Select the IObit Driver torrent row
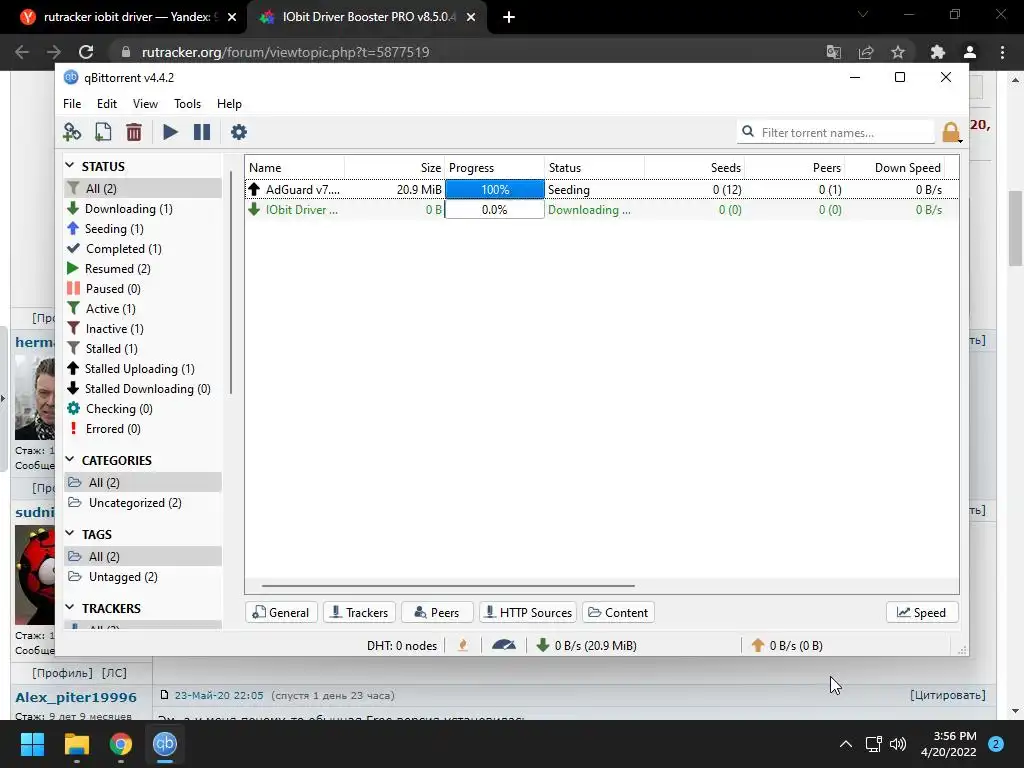 tap(601, 210)
